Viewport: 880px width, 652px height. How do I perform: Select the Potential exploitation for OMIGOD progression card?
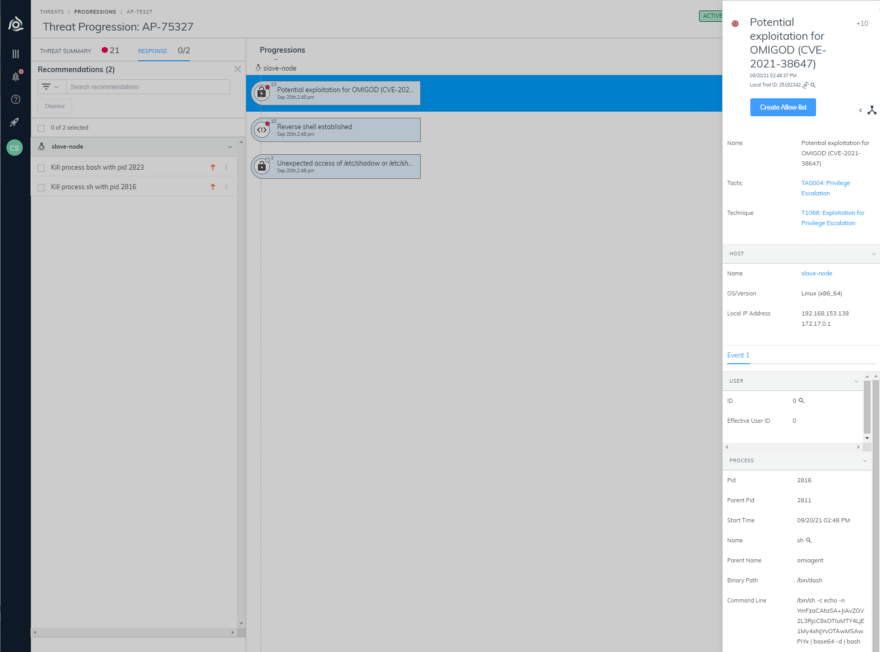(x=336, y=93)
